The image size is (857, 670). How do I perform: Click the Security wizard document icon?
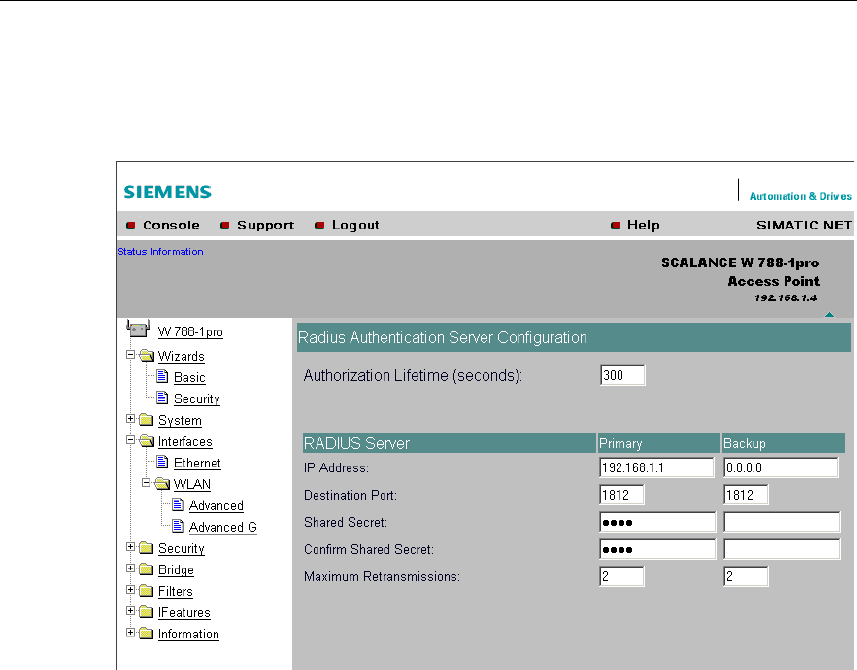(x=162, y=397)
